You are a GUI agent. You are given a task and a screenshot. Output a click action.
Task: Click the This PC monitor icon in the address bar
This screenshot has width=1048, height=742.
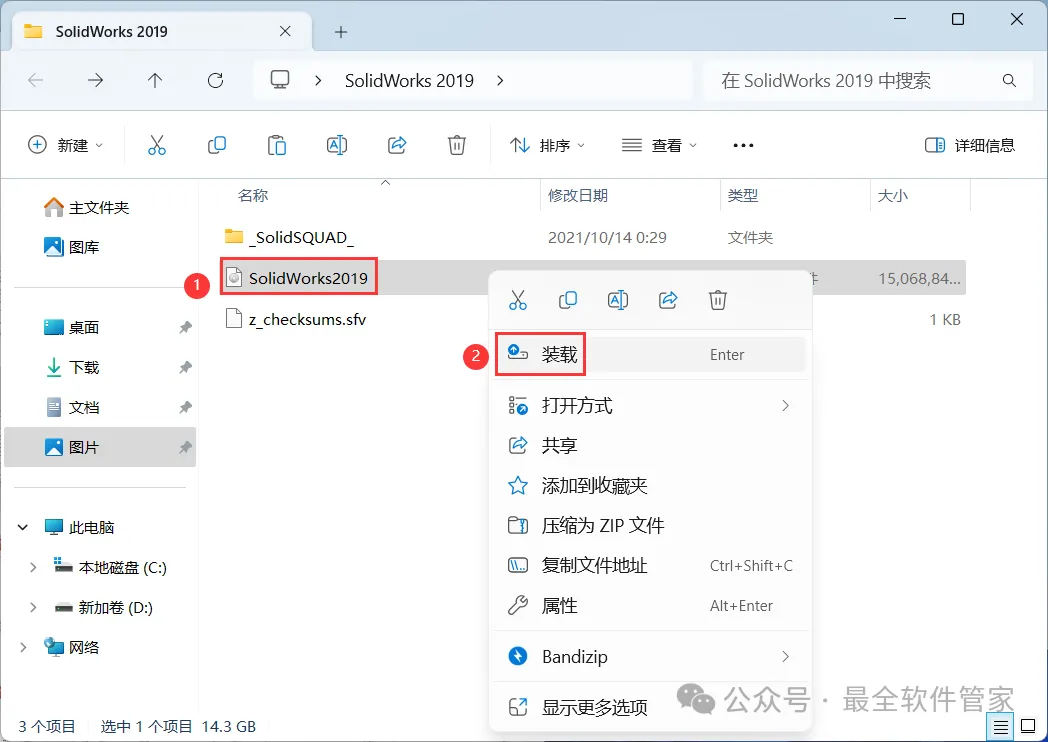(x=280, y=80)
